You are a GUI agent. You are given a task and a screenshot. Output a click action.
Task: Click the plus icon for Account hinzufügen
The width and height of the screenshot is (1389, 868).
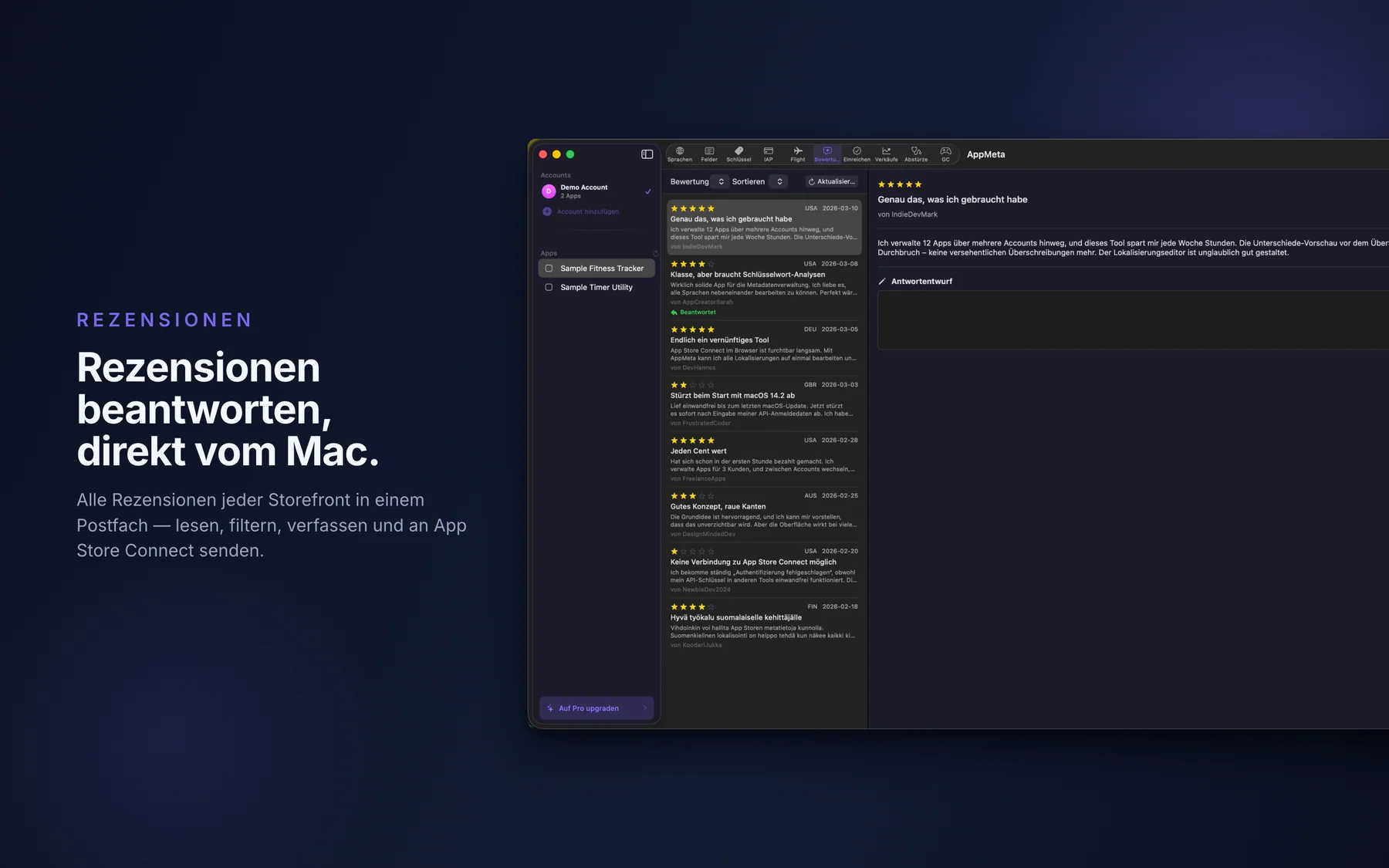[547, 211]
